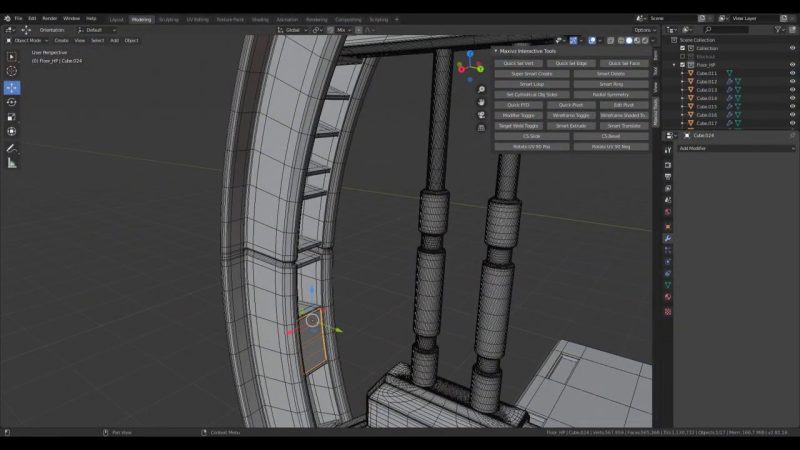Activate the Rotate tool
Image resolution: width=800 pixels, height=450 pixels.
12,102
